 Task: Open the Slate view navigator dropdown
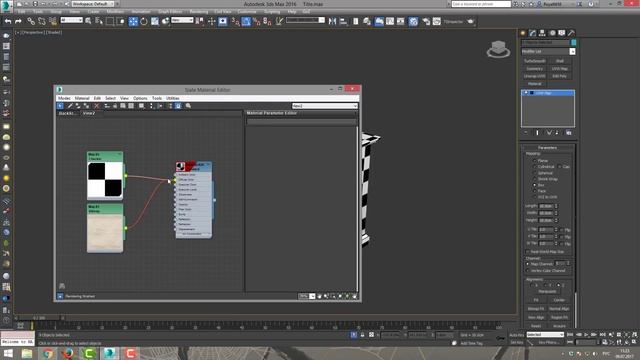pos(324,106)
